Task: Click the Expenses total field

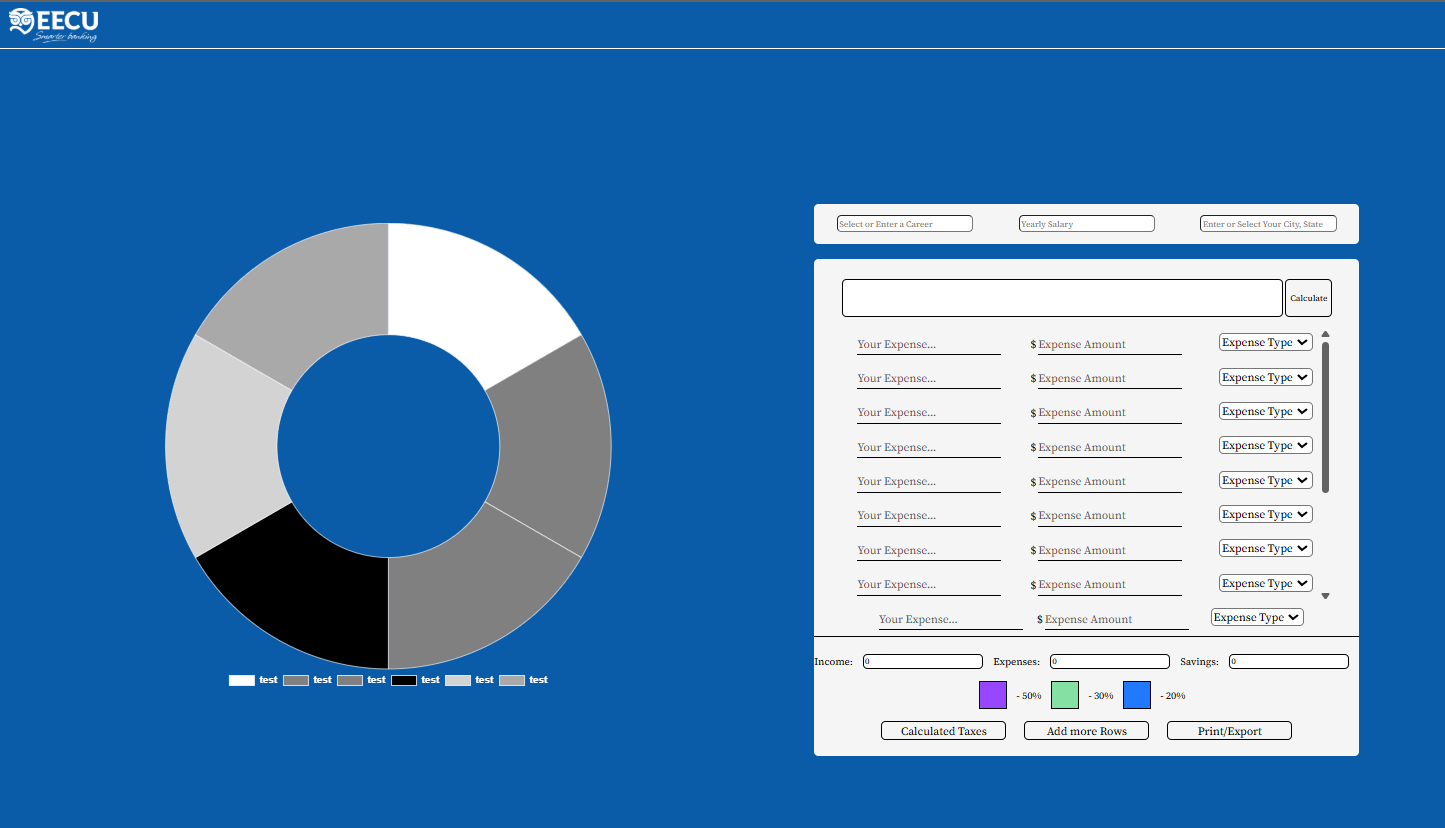Action: pyautogui.click(x=1110, y=661)
